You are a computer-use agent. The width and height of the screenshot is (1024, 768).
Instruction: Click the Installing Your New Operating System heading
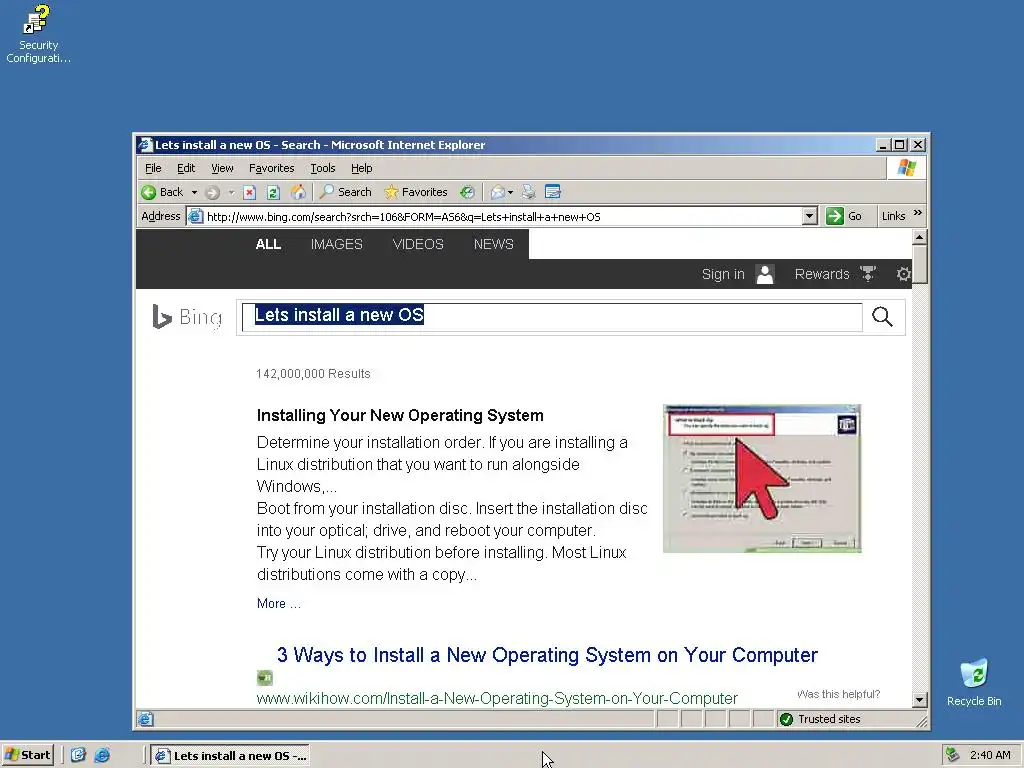[x=400, y=415]
